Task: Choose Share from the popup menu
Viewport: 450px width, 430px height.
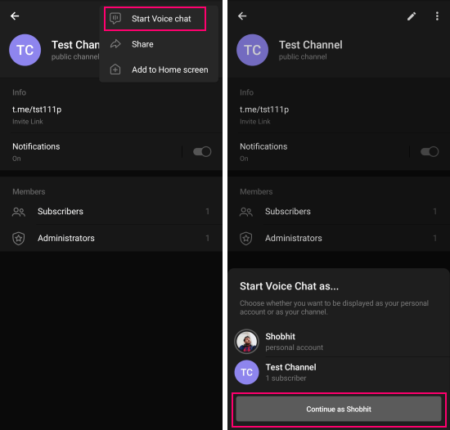Action: point(159,44)
